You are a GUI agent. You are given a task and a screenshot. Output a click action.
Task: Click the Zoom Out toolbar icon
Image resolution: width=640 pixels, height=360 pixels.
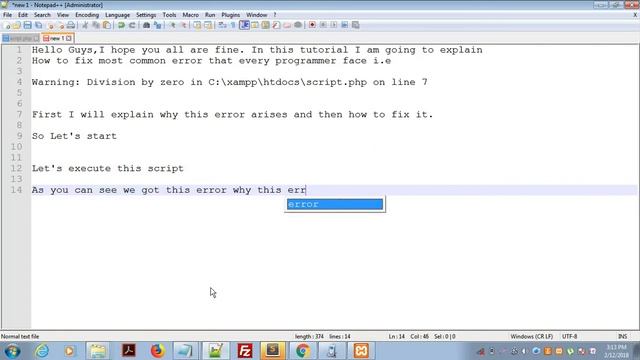pos(184,25)
